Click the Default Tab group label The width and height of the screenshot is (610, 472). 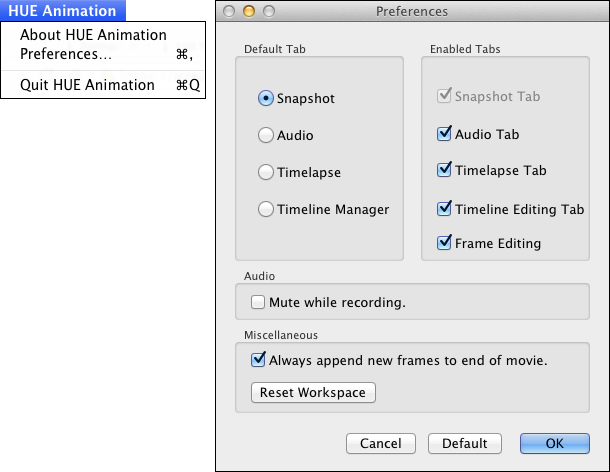275,49
